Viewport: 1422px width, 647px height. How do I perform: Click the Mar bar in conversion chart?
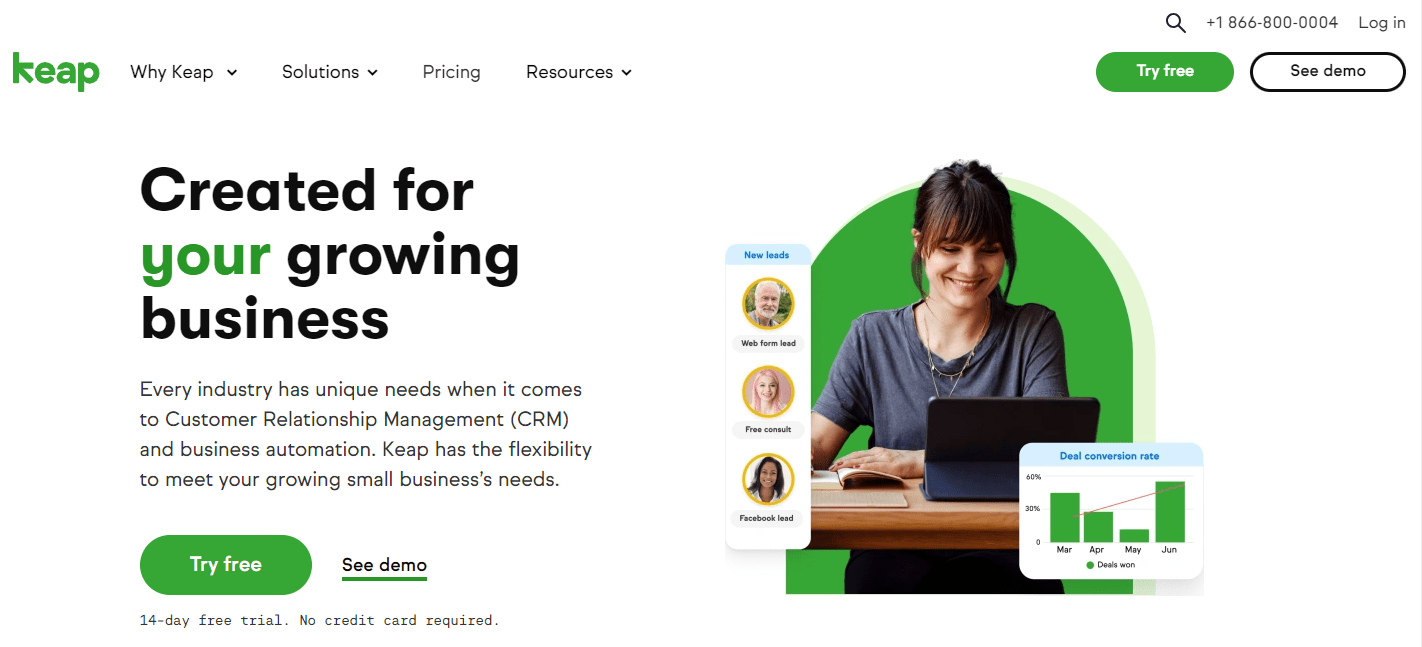click(x=1064, y=517)
